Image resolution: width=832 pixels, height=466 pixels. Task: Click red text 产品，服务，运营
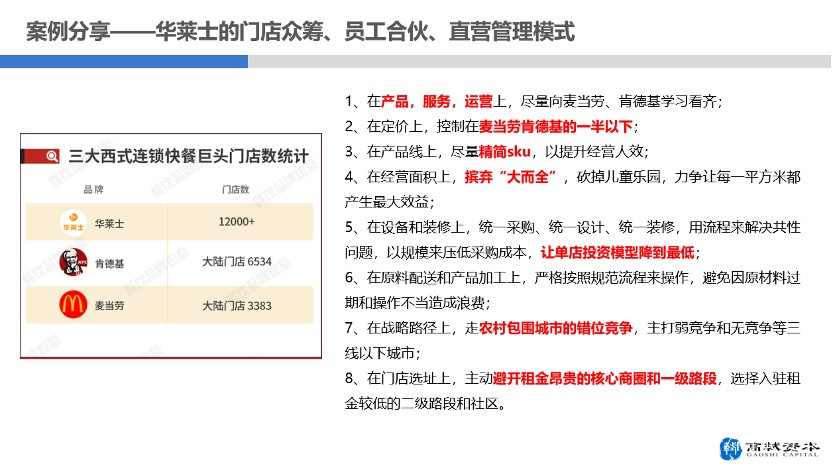coord(437,101)
